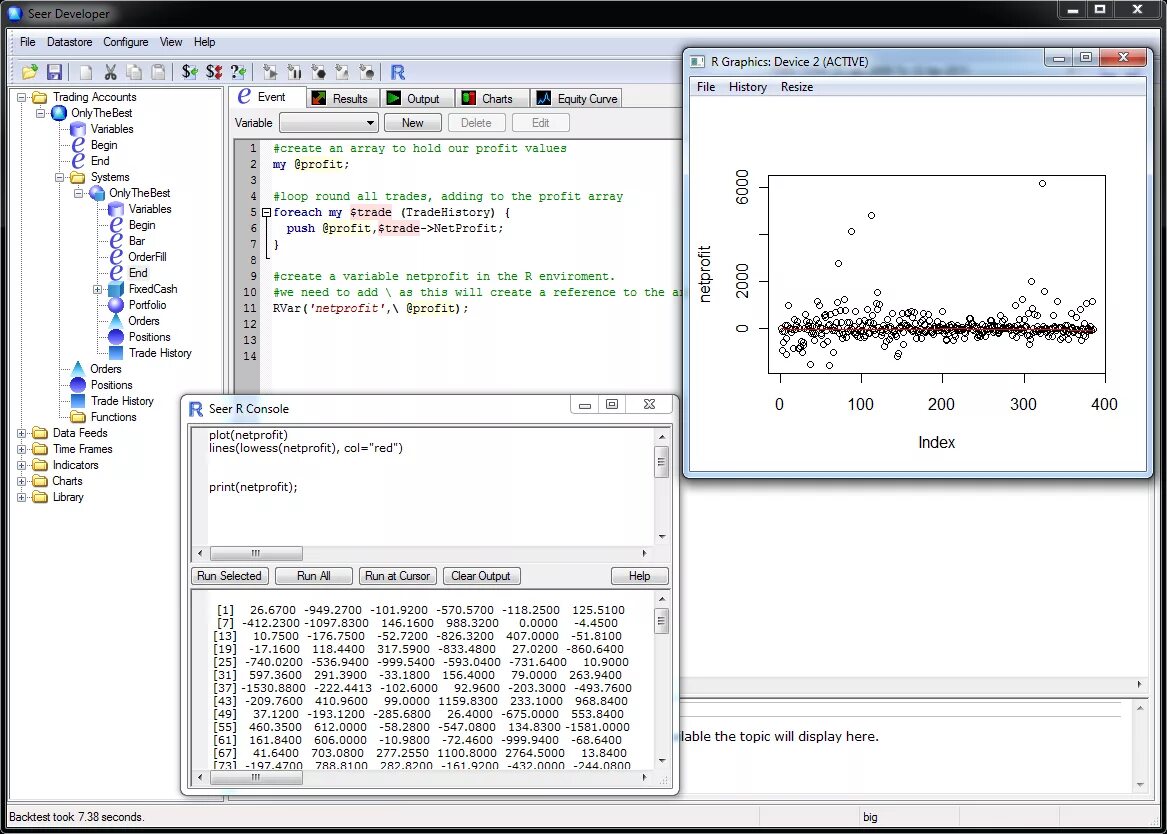Open History menu in R Graphics window

pyautogui.click(x=747, y=87)
